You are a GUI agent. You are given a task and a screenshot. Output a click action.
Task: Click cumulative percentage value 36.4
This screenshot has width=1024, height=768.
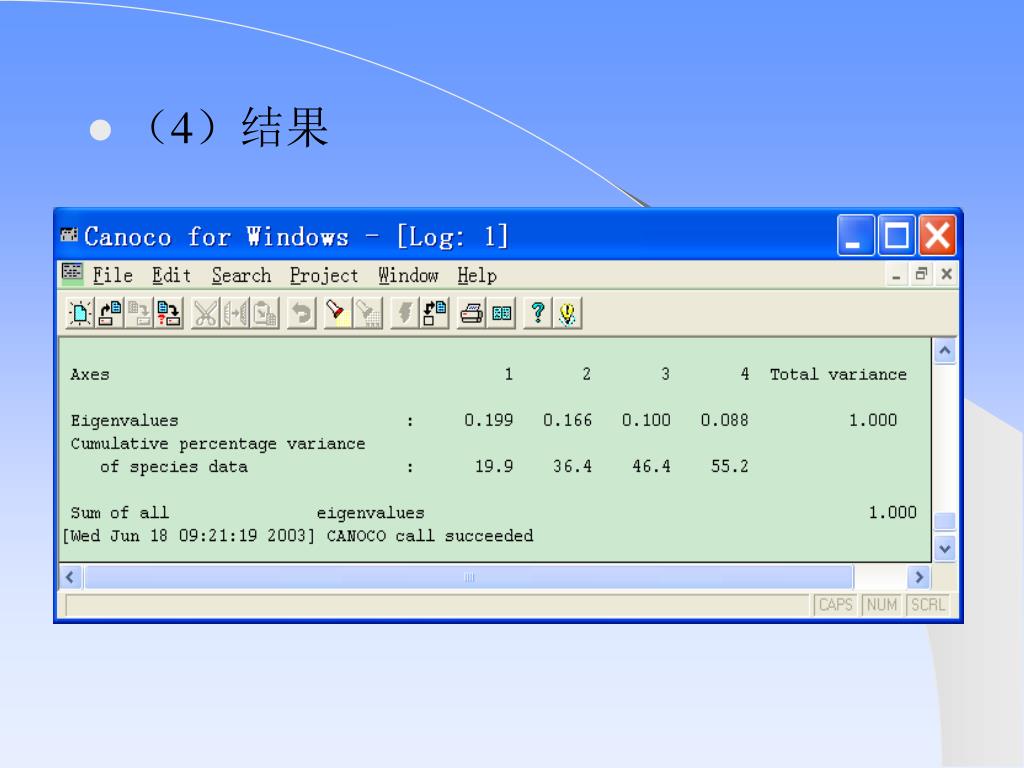pos(572,466)
